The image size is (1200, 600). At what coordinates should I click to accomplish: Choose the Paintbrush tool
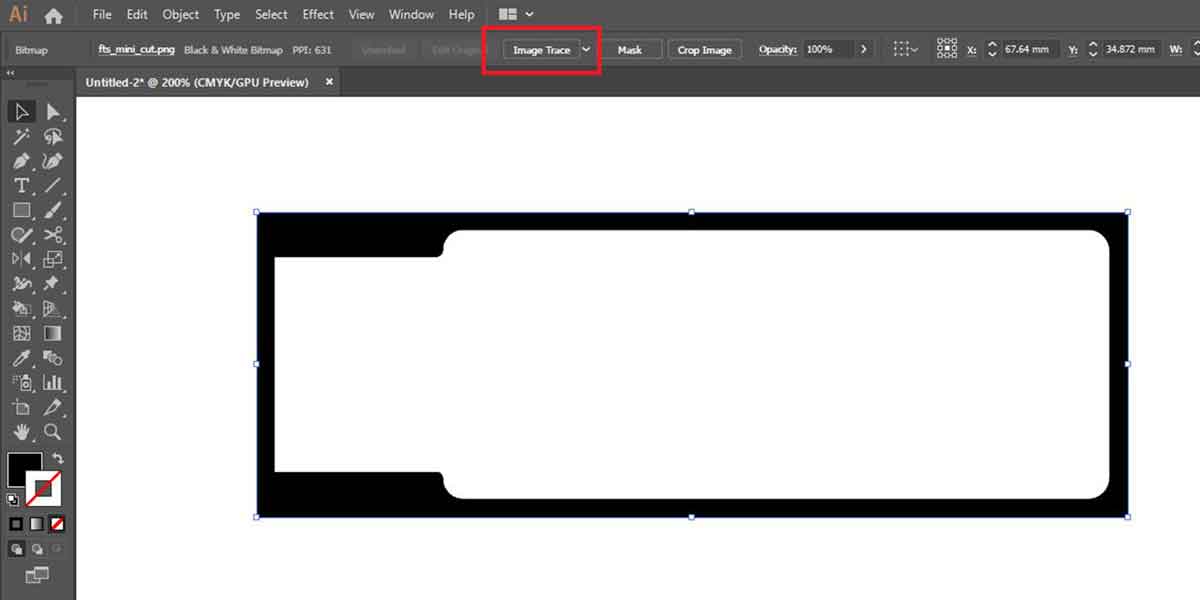[x=53, y=210]
